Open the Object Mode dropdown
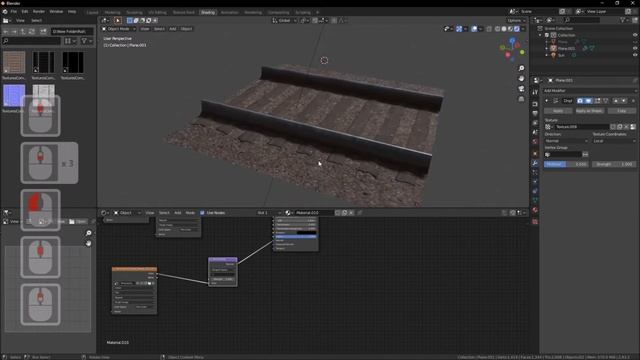This screenshot has height=360, width=640. pos(119,29)
